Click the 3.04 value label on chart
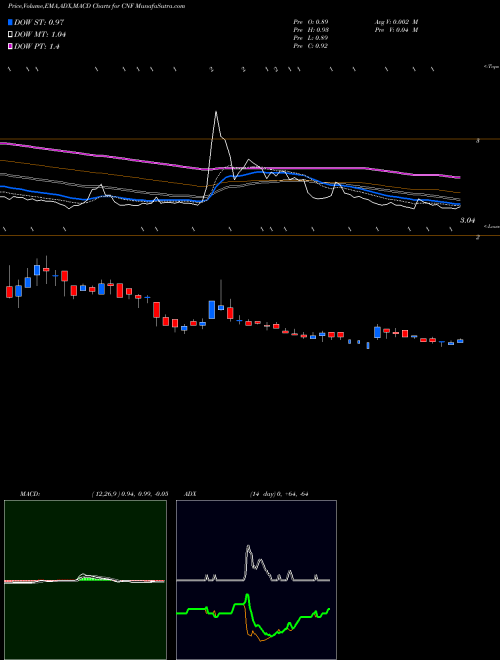Image resolution: width=500 pixels, height=660 pixels. (468, 220)
